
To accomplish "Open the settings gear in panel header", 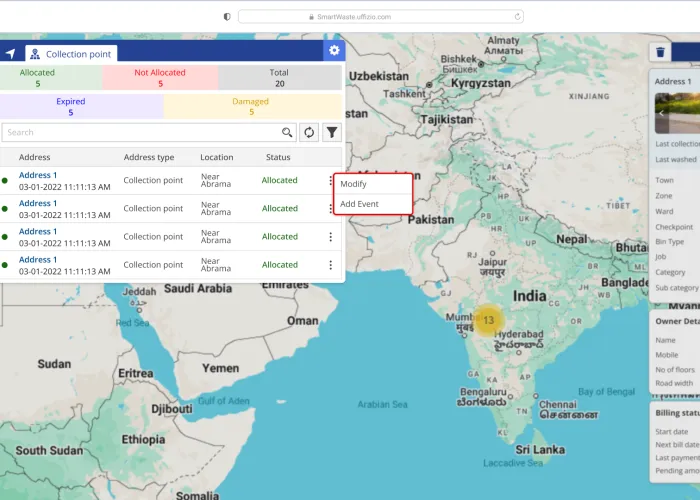I will click(334, 51).
